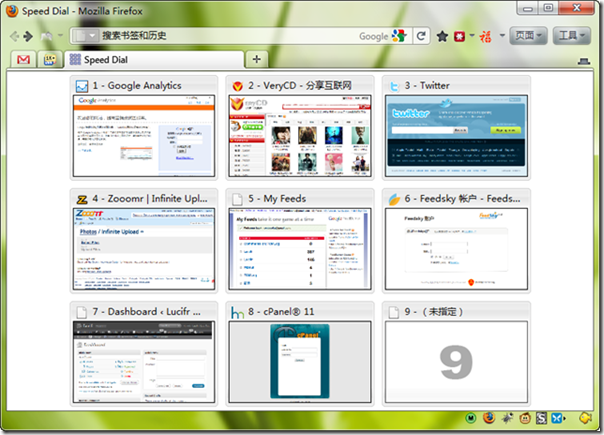Click the faded home icon in toolbar
Screen dimensions: 604x435
pyautogui.click(x=47, y=36)
